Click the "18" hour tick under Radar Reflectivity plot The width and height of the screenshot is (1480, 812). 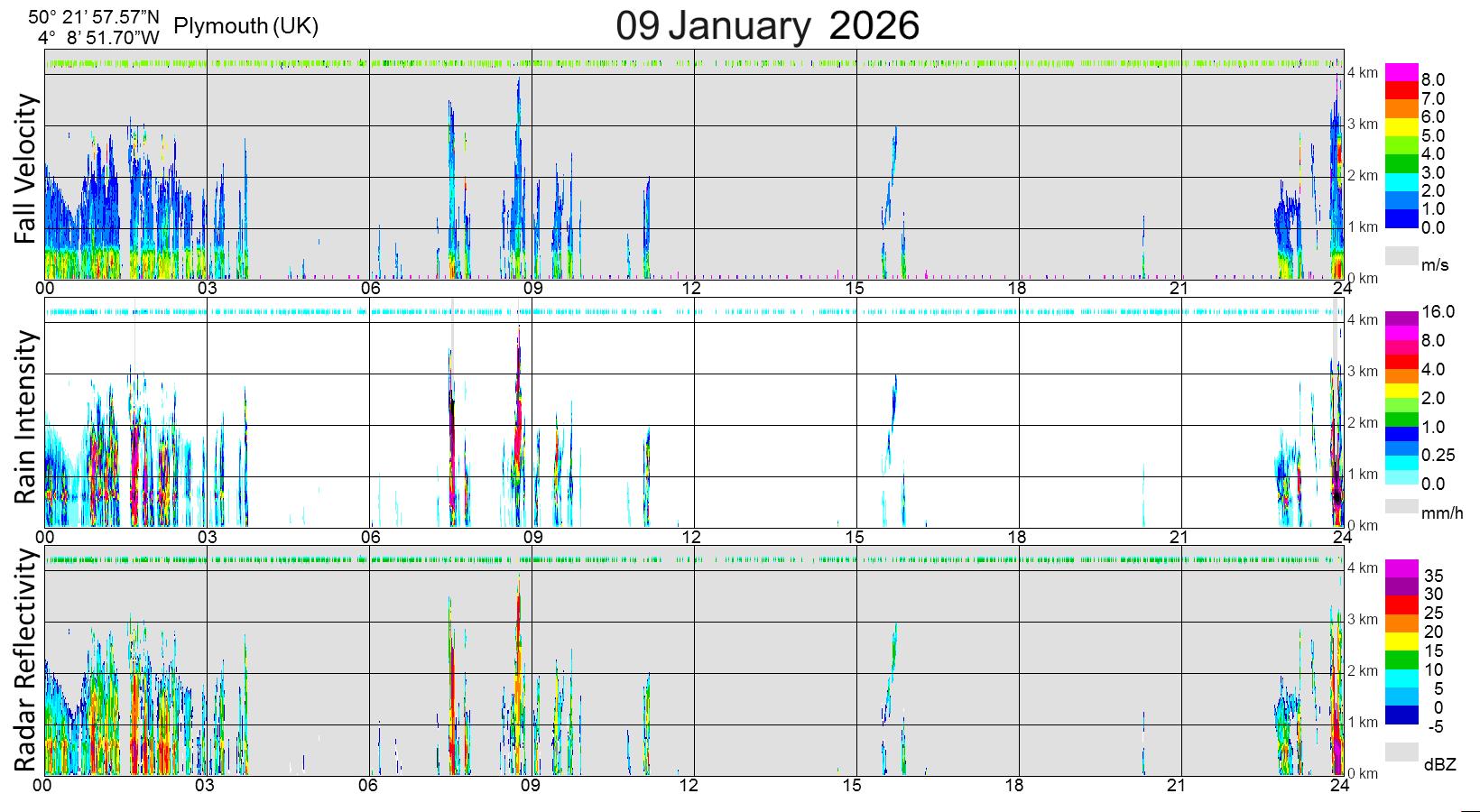[x=1016, y=785]
